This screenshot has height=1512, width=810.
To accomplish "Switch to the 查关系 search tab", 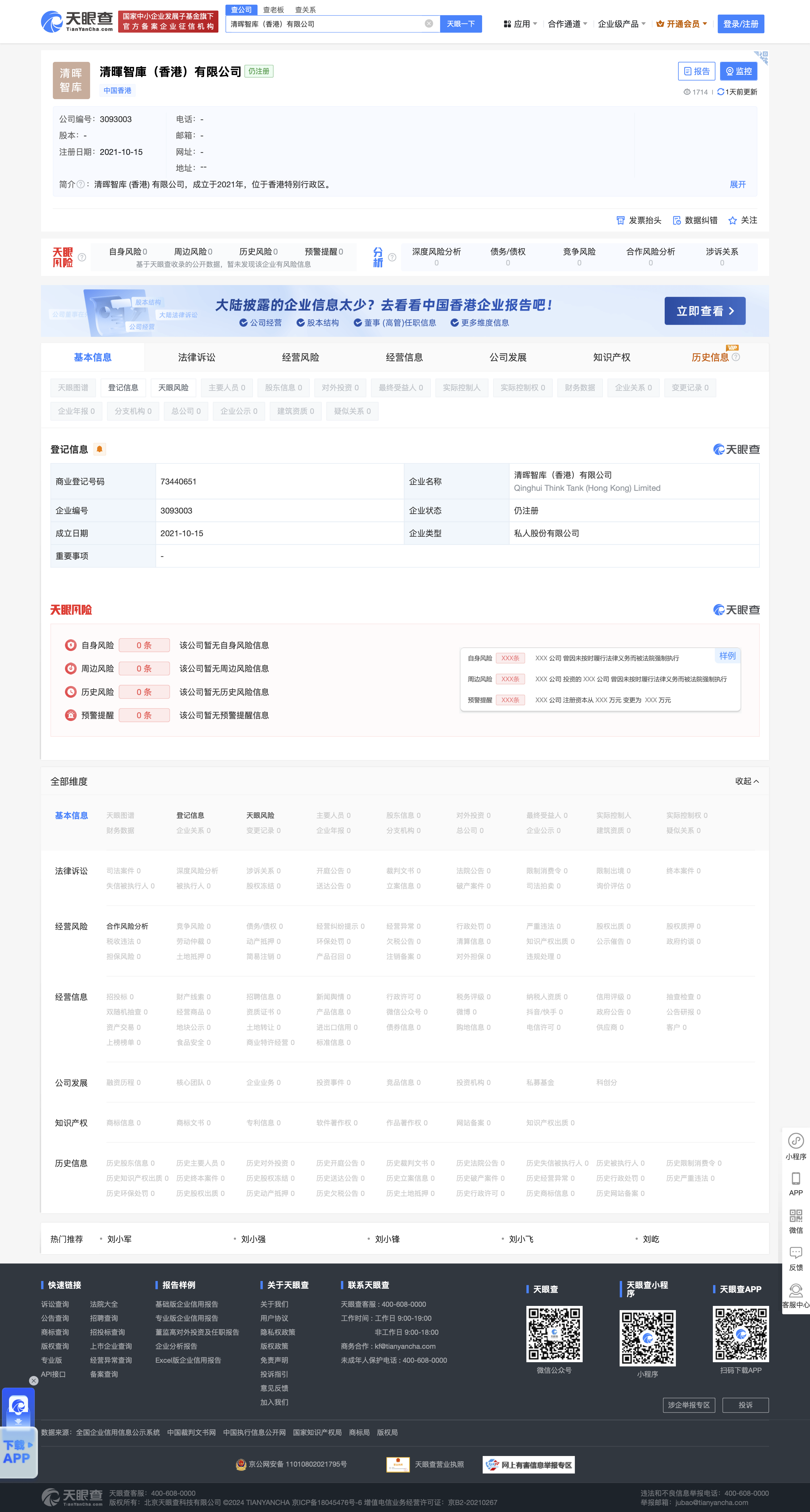I will [x=305, y=10].
